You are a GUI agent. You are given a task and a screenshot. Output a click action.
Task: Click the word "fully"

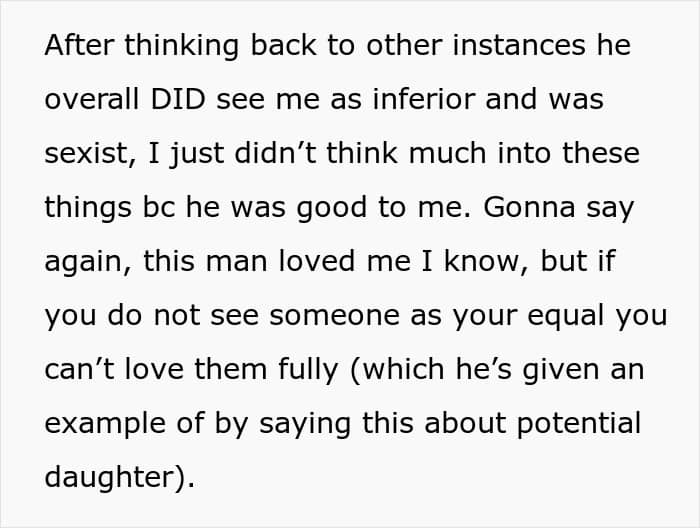(304, 369)
